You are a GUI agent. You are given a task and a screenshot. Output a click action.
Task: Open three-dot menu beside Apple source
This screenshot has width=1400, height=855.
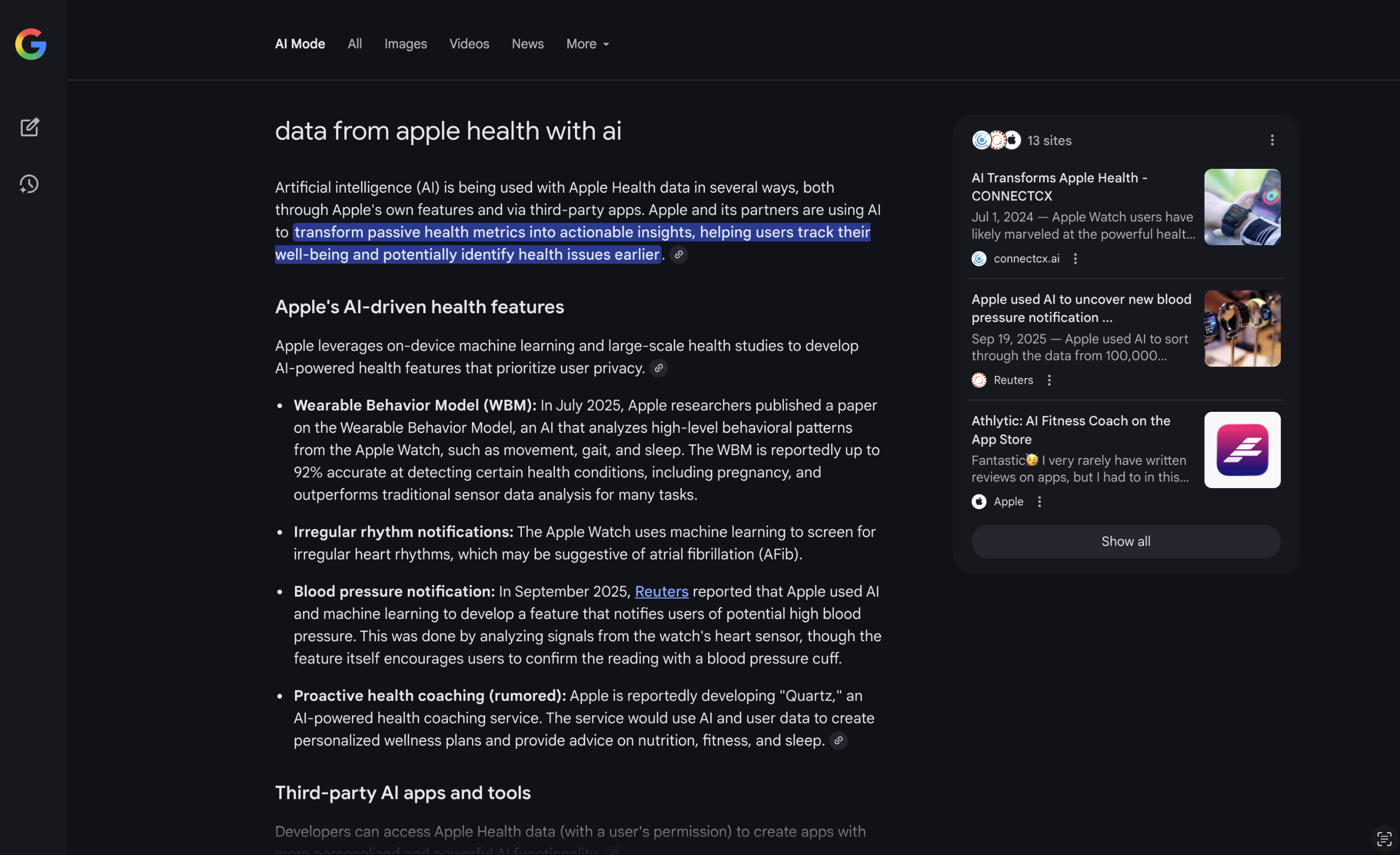[x=1039, y=502]
